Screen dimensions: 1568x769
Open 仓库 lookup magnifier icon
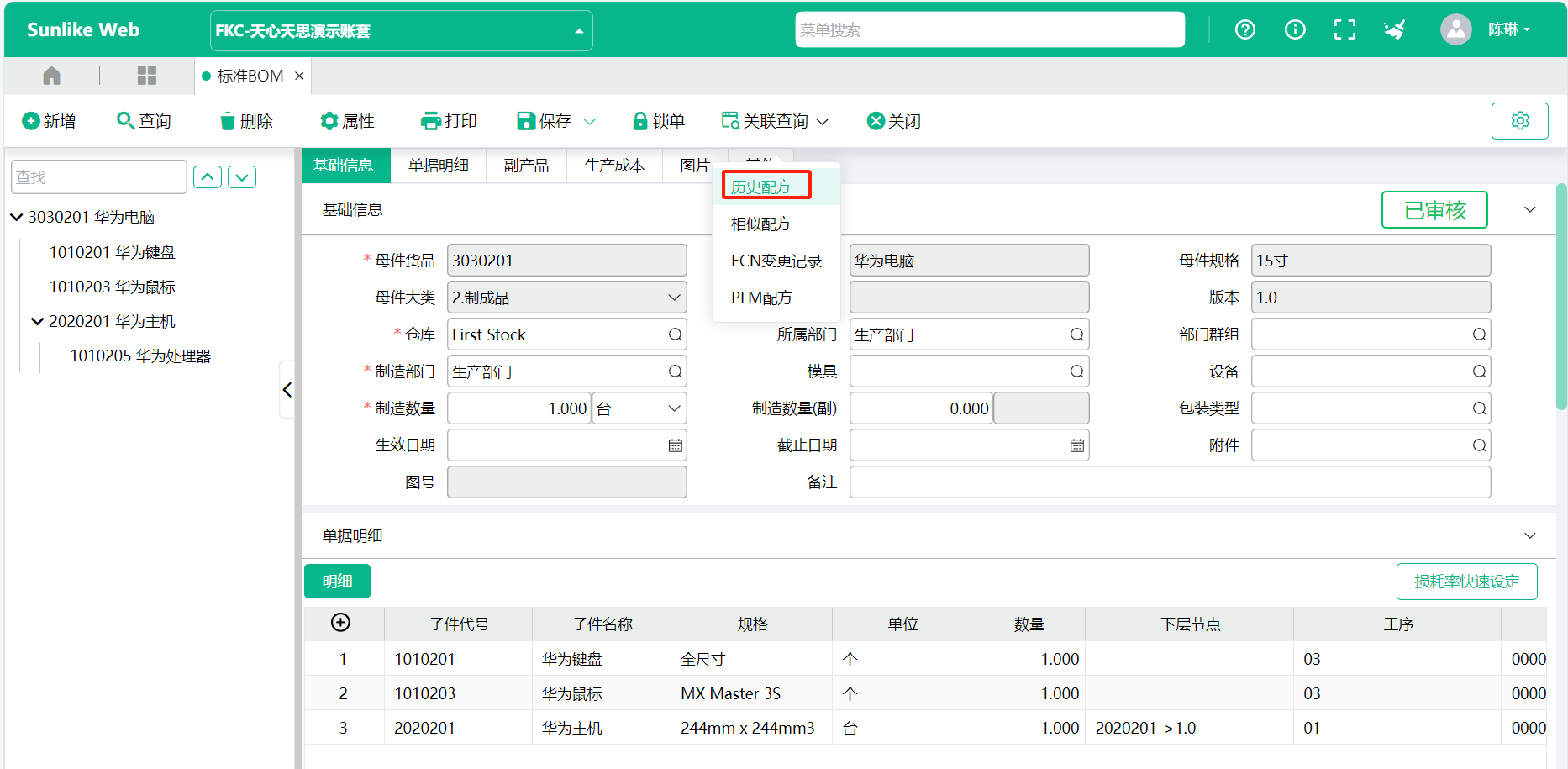point(675,334)
